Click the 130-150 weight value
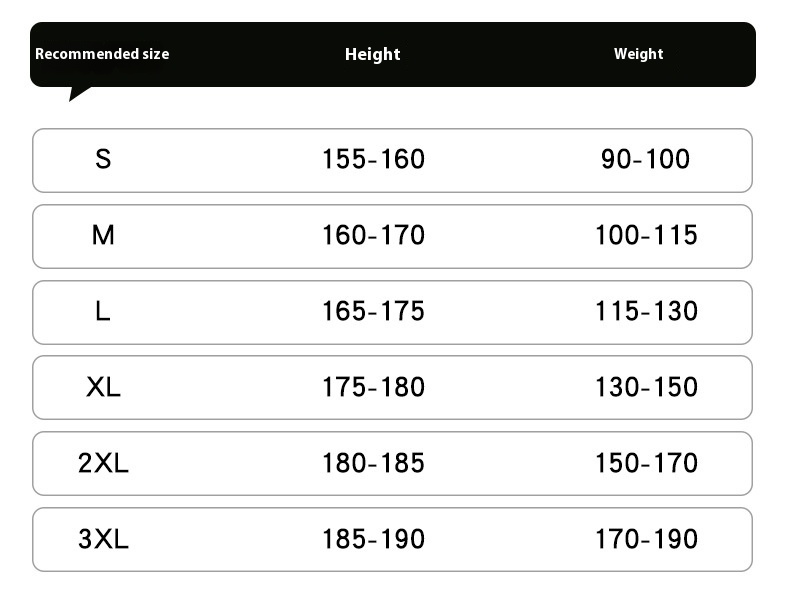Image resolution: width=790 pixels, height=601 pixels. pyautogui.click(x=646, y=387)
